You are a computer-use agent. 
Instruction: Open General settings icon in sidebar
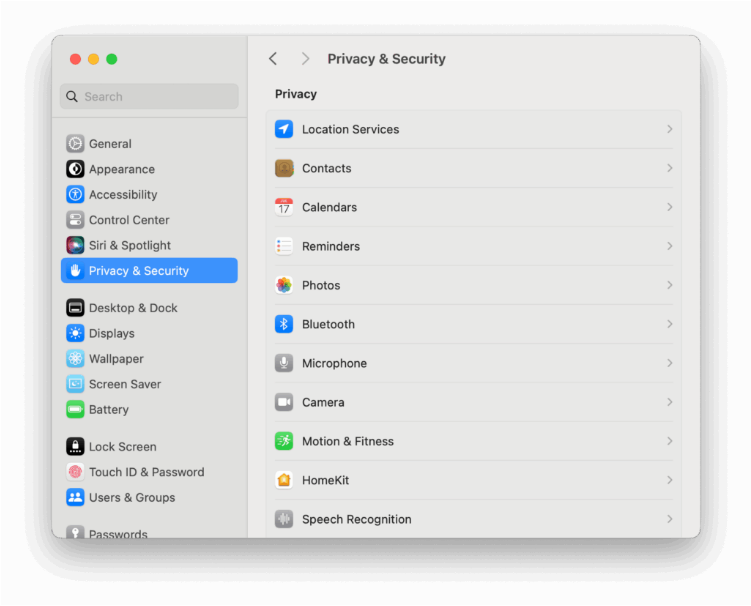click(x=75, y=144)
